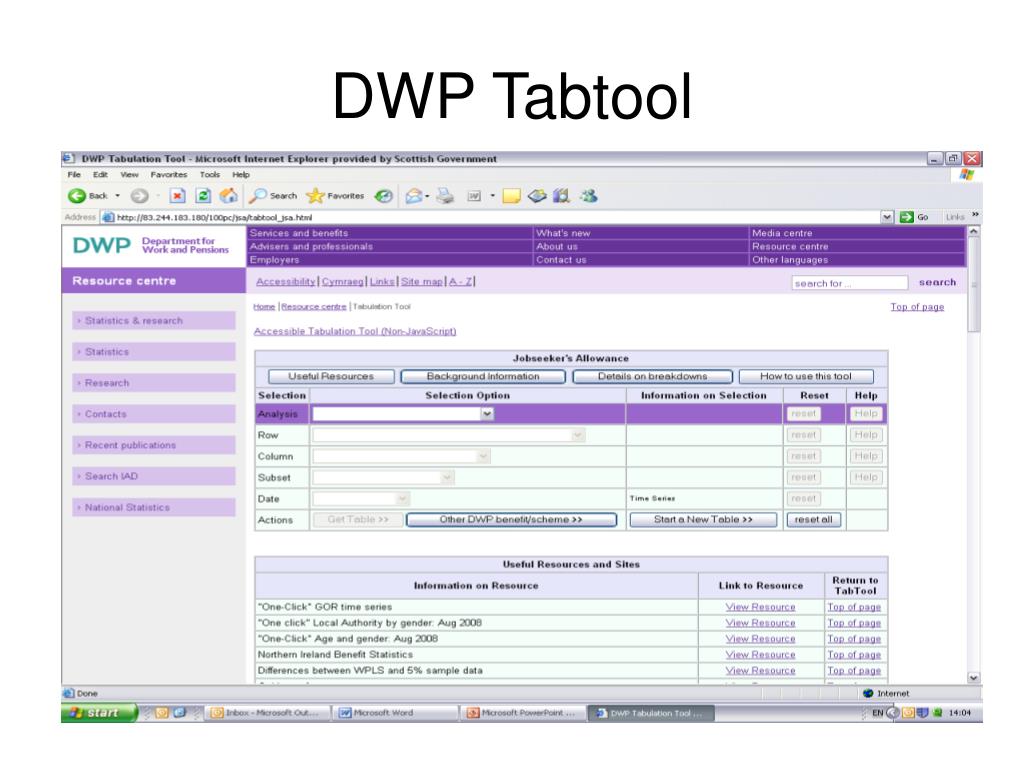Image resolution: width=1024 pixels, height=768 pixels.
Task: Expand the Date selection dropdown
Action: click(x=402, y=499)
